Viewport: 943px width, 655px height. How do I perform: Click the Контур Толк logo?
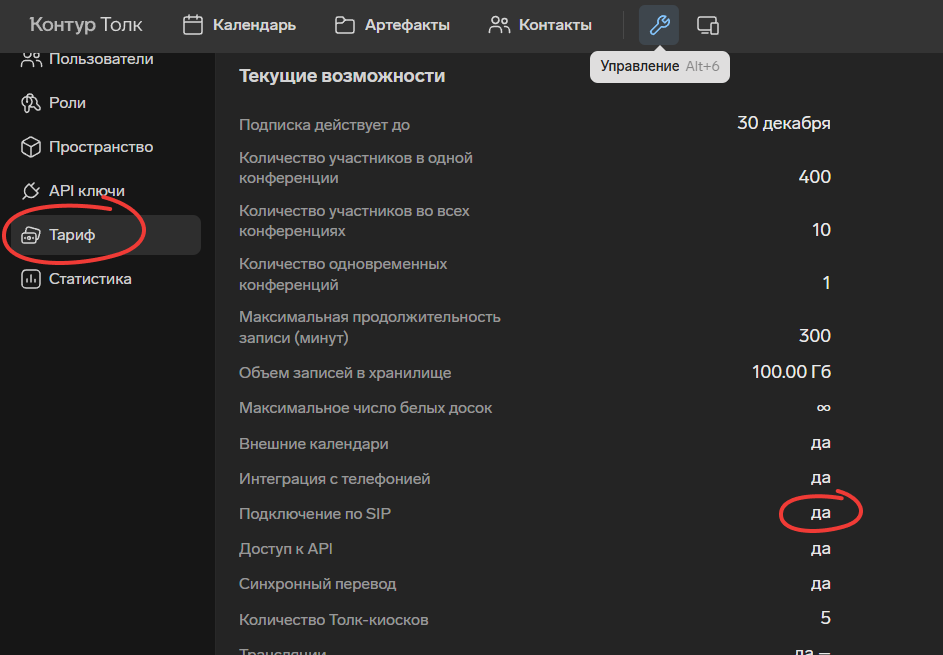pos(86,25)
